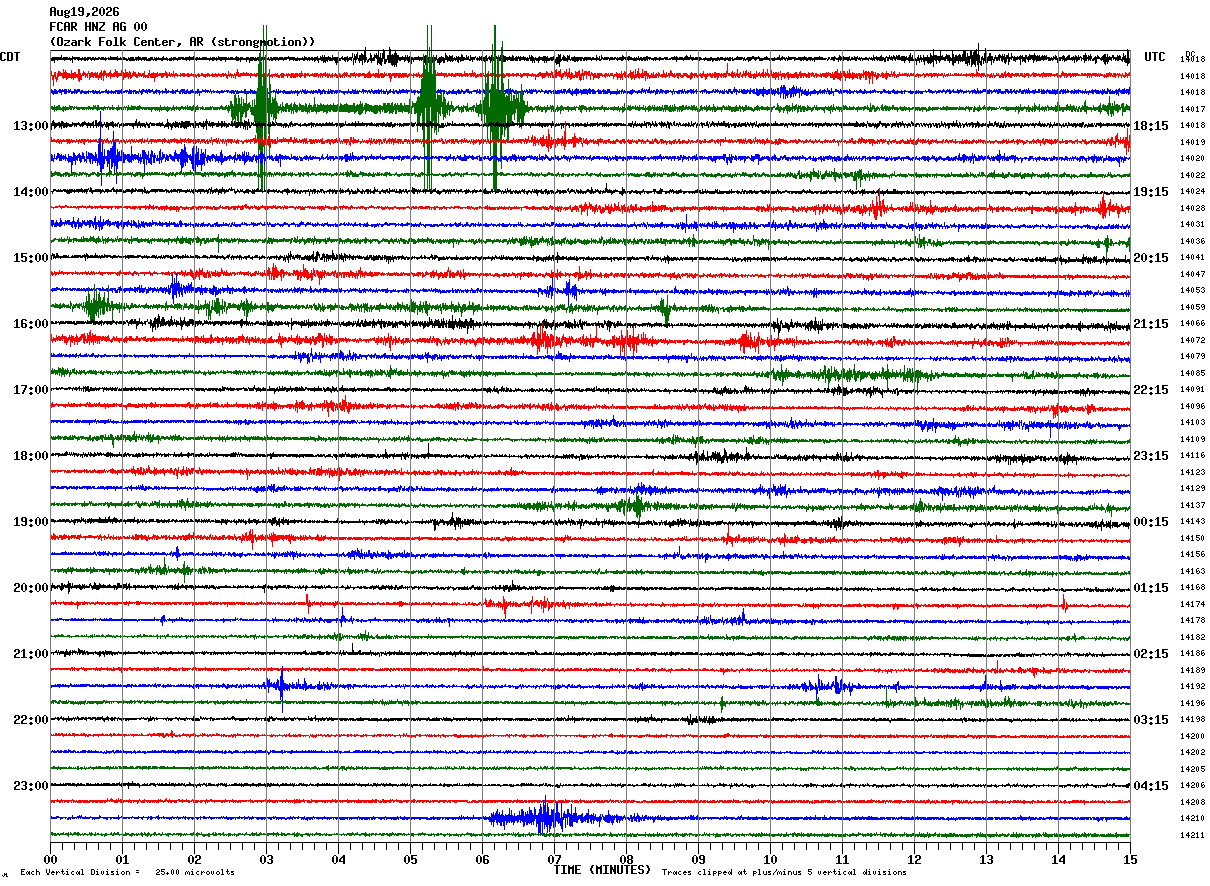Image resolution: width=1210 pixels, height=886 pixels.
Task: Click the 'Traces clipped' footer note
Action: click(784, 872)
